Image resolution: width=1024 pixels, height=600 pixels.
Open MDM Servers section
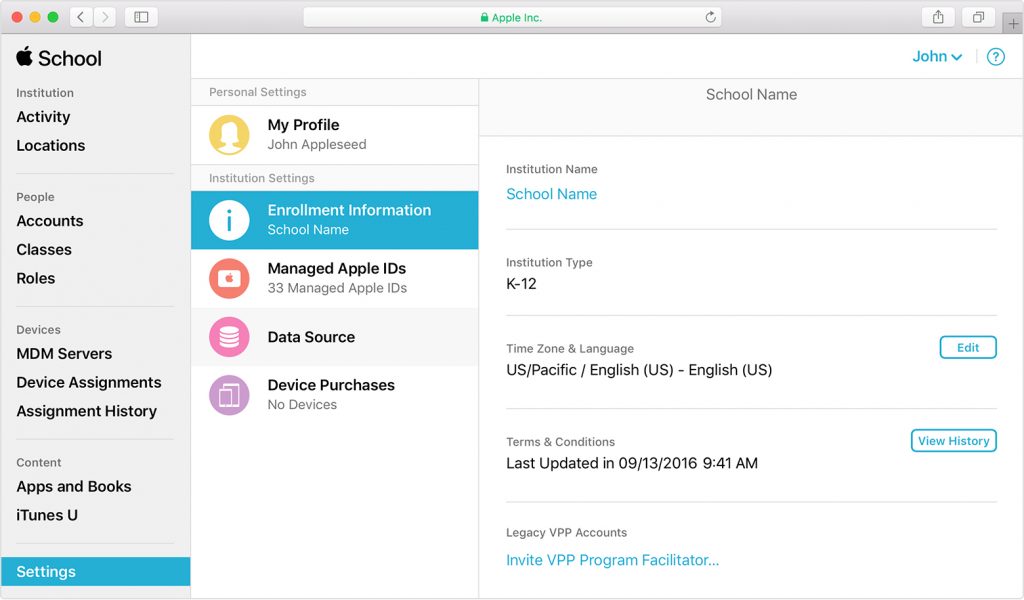pyautogui.click(x=64, y=353)
